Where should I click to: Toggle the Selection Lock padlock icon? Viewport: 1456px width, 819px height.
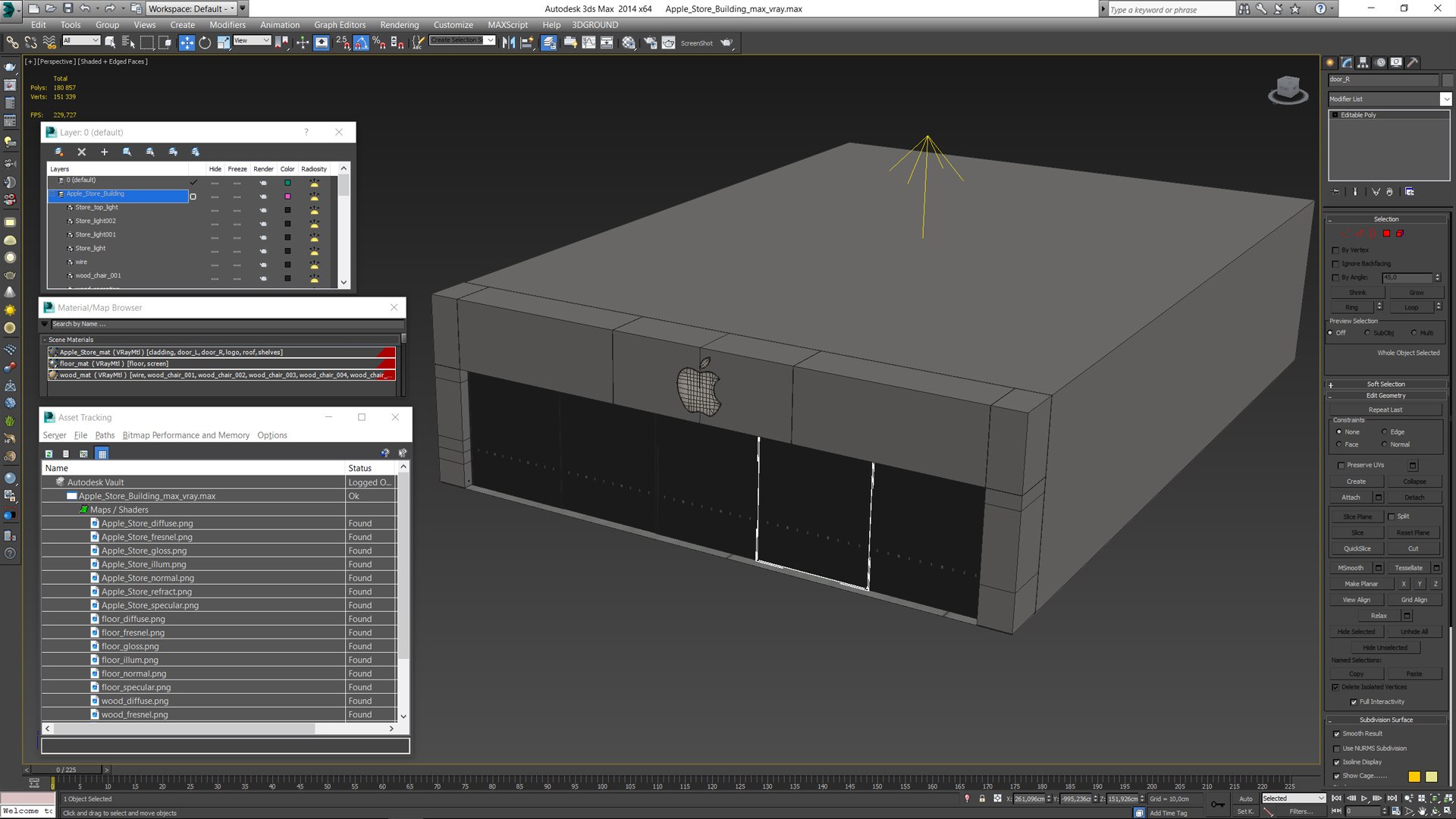click(x=982, y=799)
